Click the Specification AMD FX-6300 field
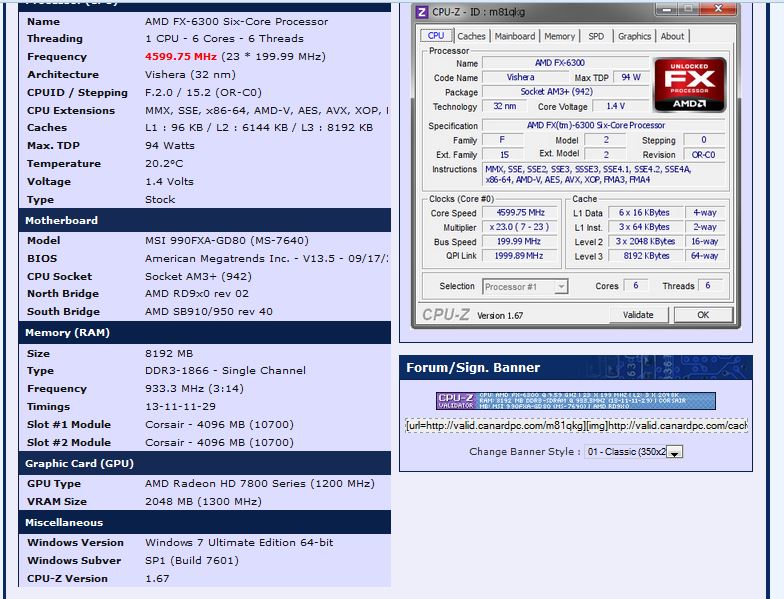 [x=604, y=126]
